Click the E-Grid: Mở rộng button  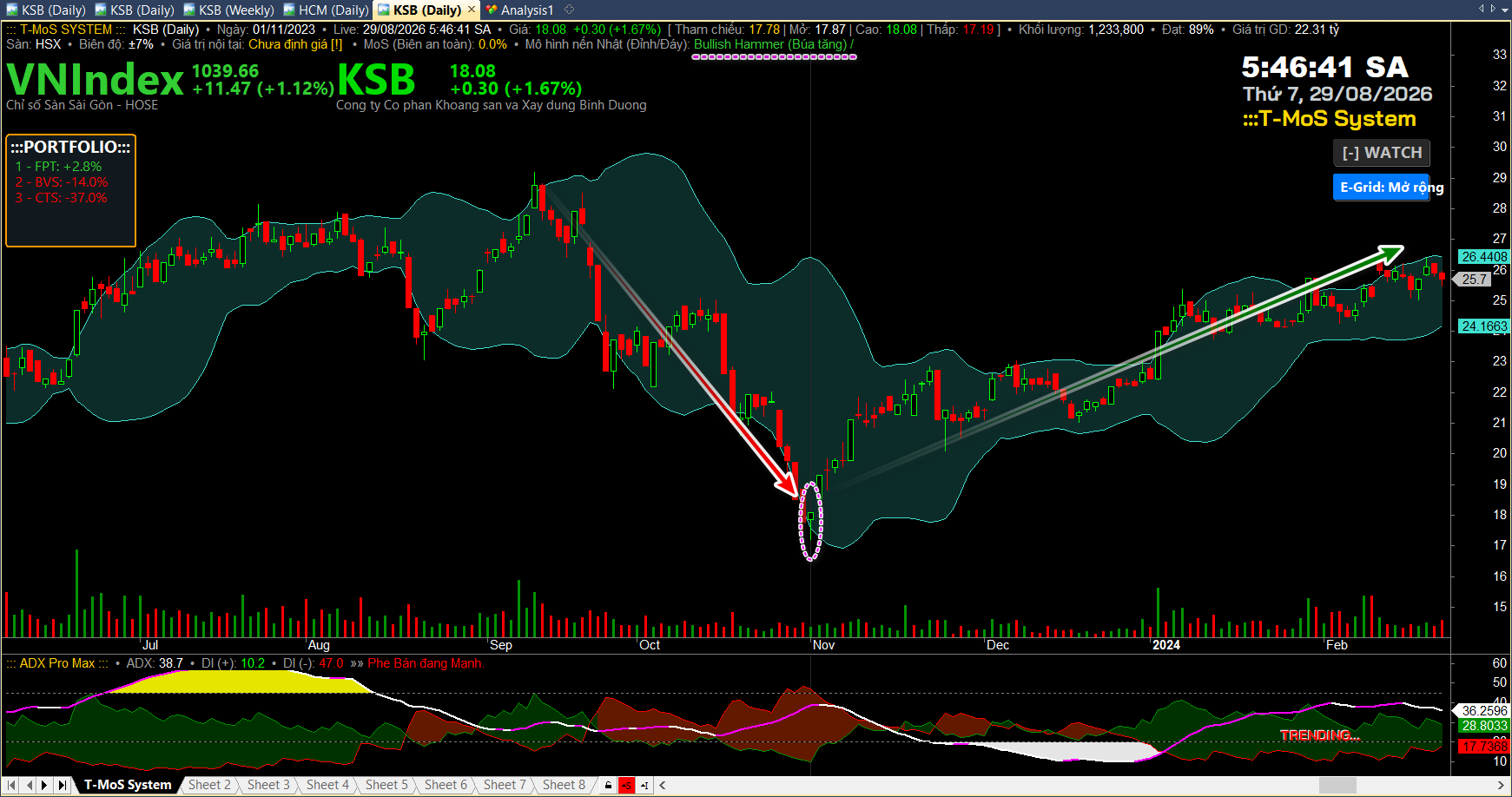click(x=1382, y=187)
